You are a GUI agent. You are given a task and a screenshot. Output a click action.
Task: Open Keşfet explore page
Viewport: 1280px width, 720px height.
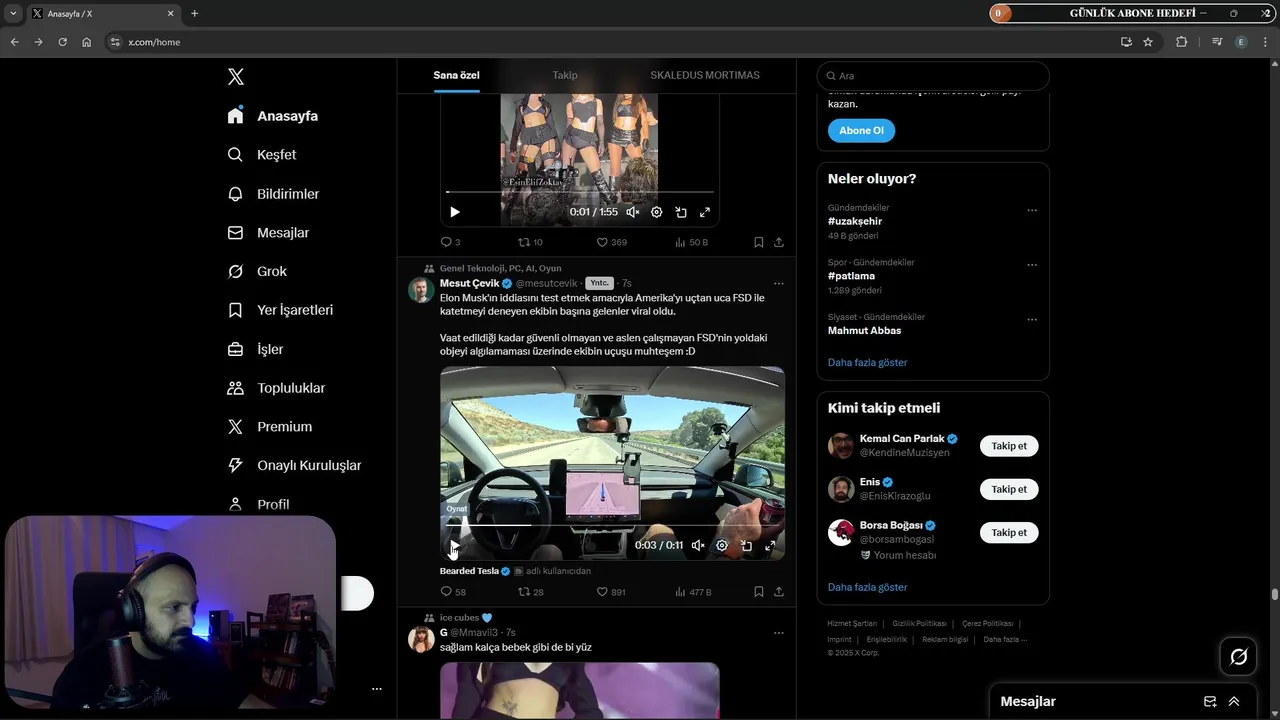[262, 155]
